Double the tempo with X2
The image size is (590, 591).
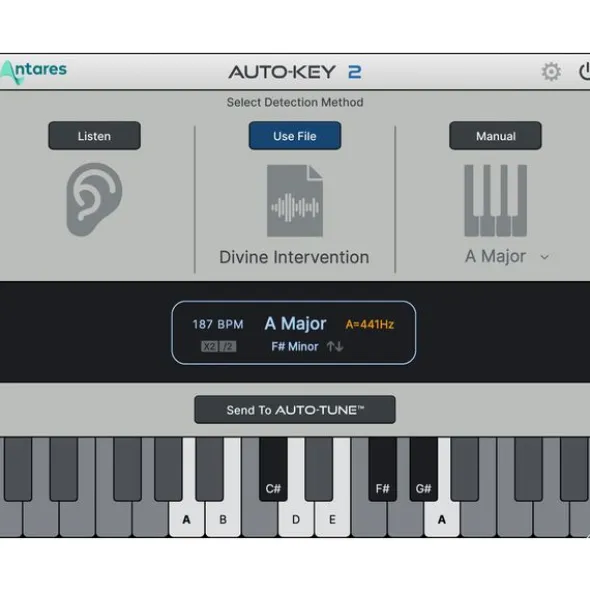coord(210,346)
